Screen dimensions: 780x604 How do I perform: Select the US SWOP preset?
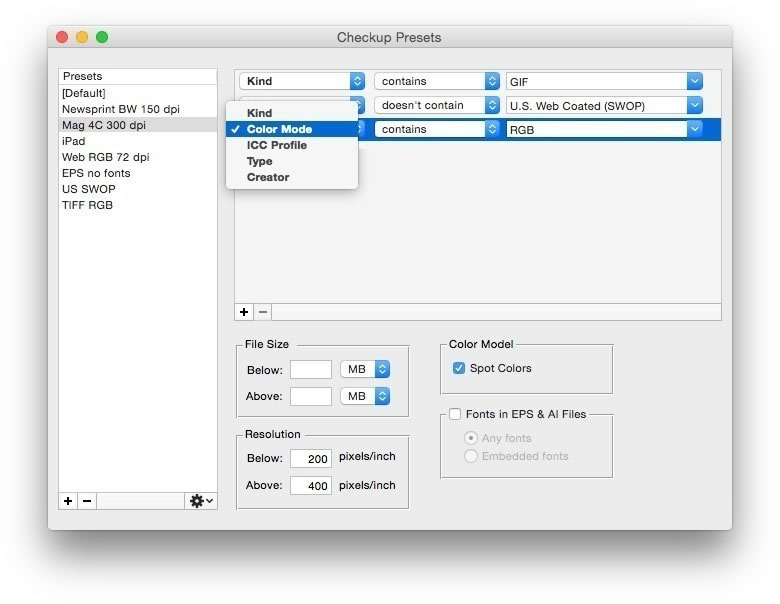(x=138, y=189)
